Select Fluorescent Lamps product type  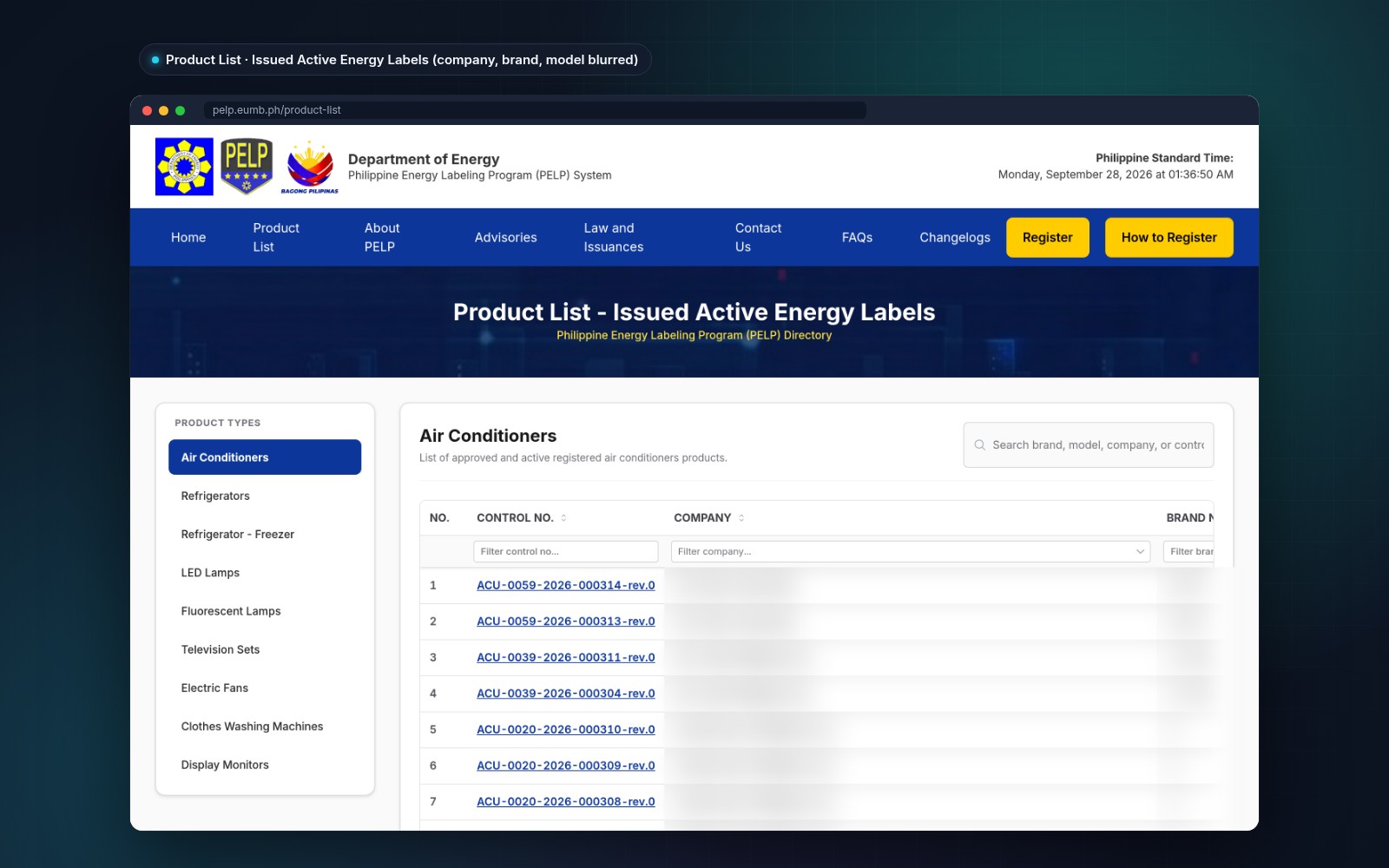[x=265, y=611]
